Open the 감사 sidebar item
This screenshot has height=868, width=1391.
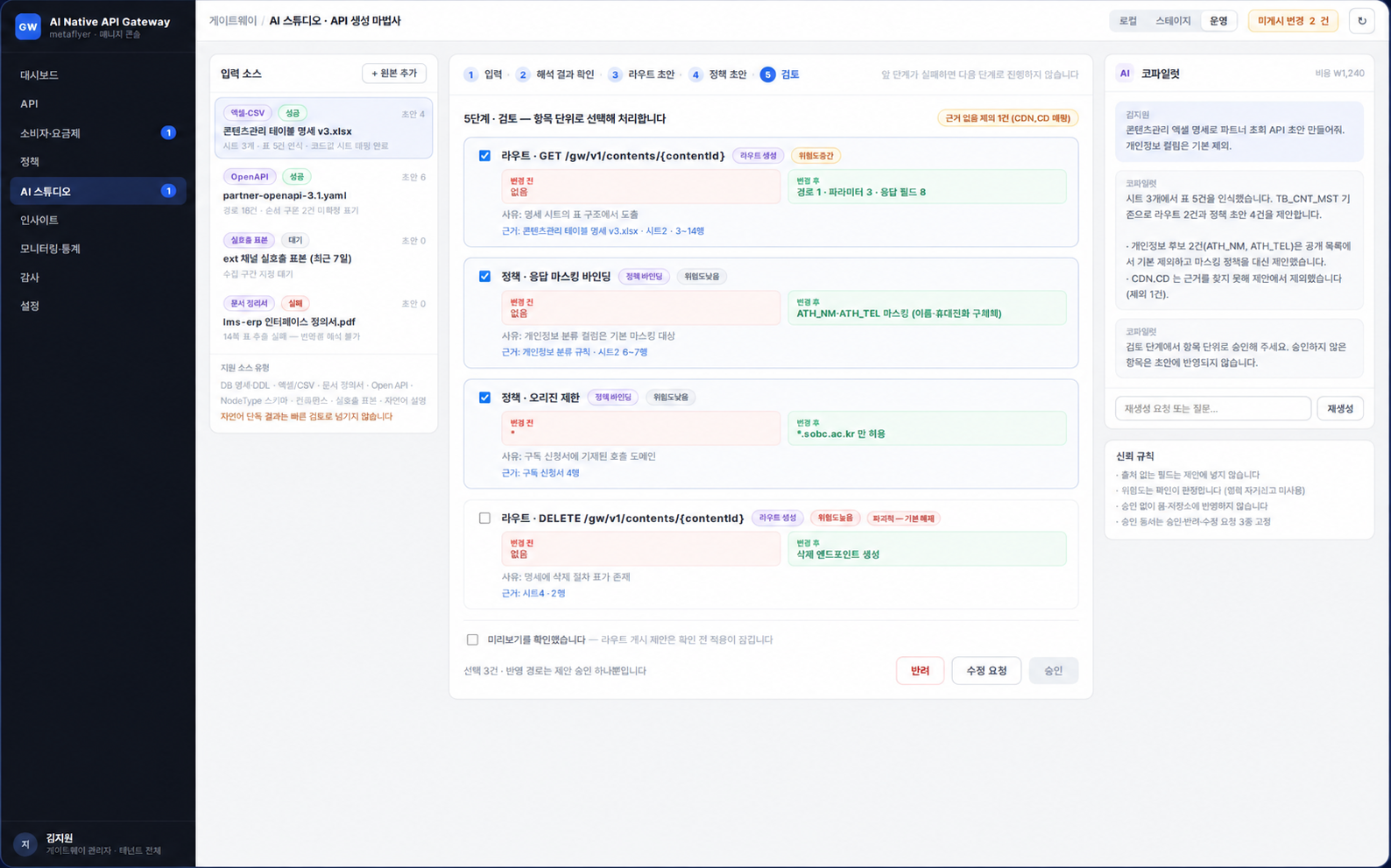(98, 278)
